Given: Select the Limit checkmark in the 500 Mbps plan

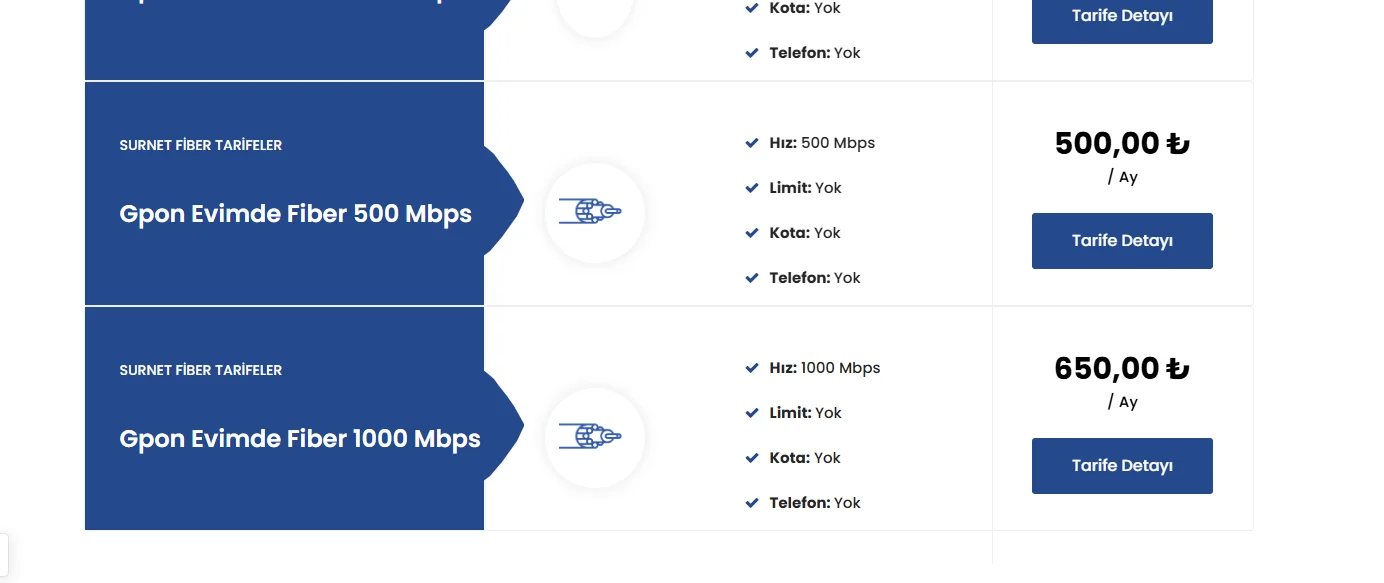Looking at the screenshot, I should pyautogui.click(x=752, y=188).
